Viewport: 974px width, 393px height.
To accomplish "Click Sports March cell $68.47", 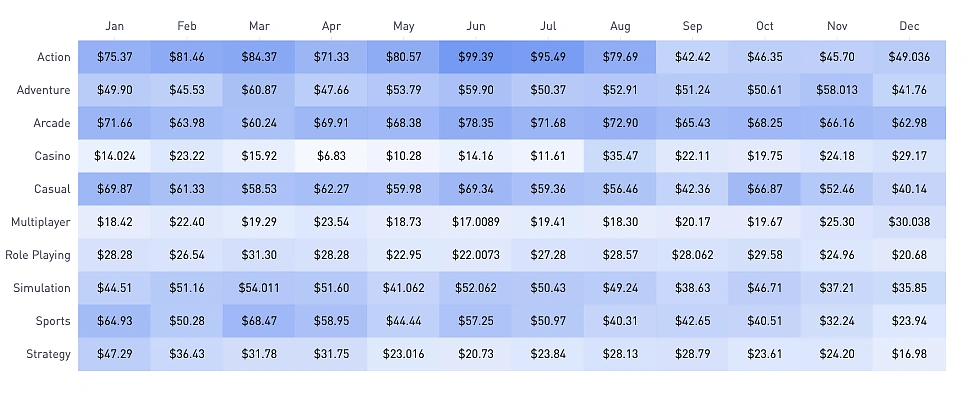I will click(x=259, y=321).
